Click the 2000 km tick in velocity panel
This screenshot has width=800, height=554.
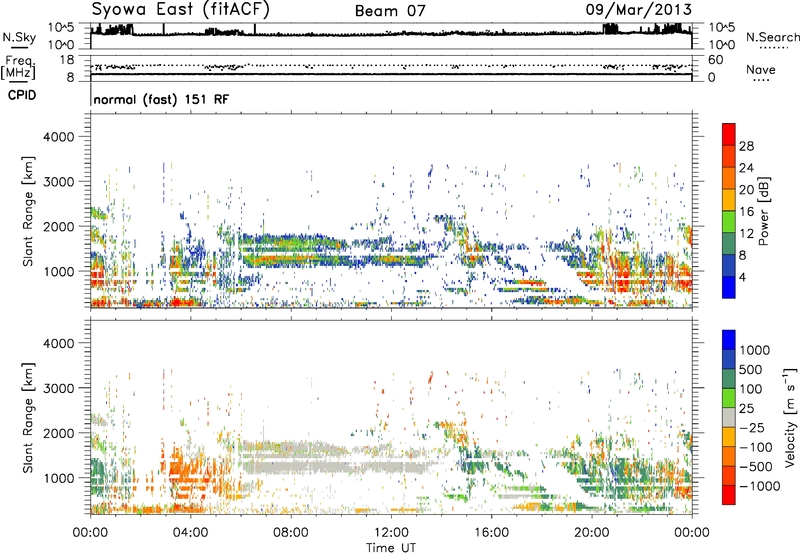tap(59, 433)
